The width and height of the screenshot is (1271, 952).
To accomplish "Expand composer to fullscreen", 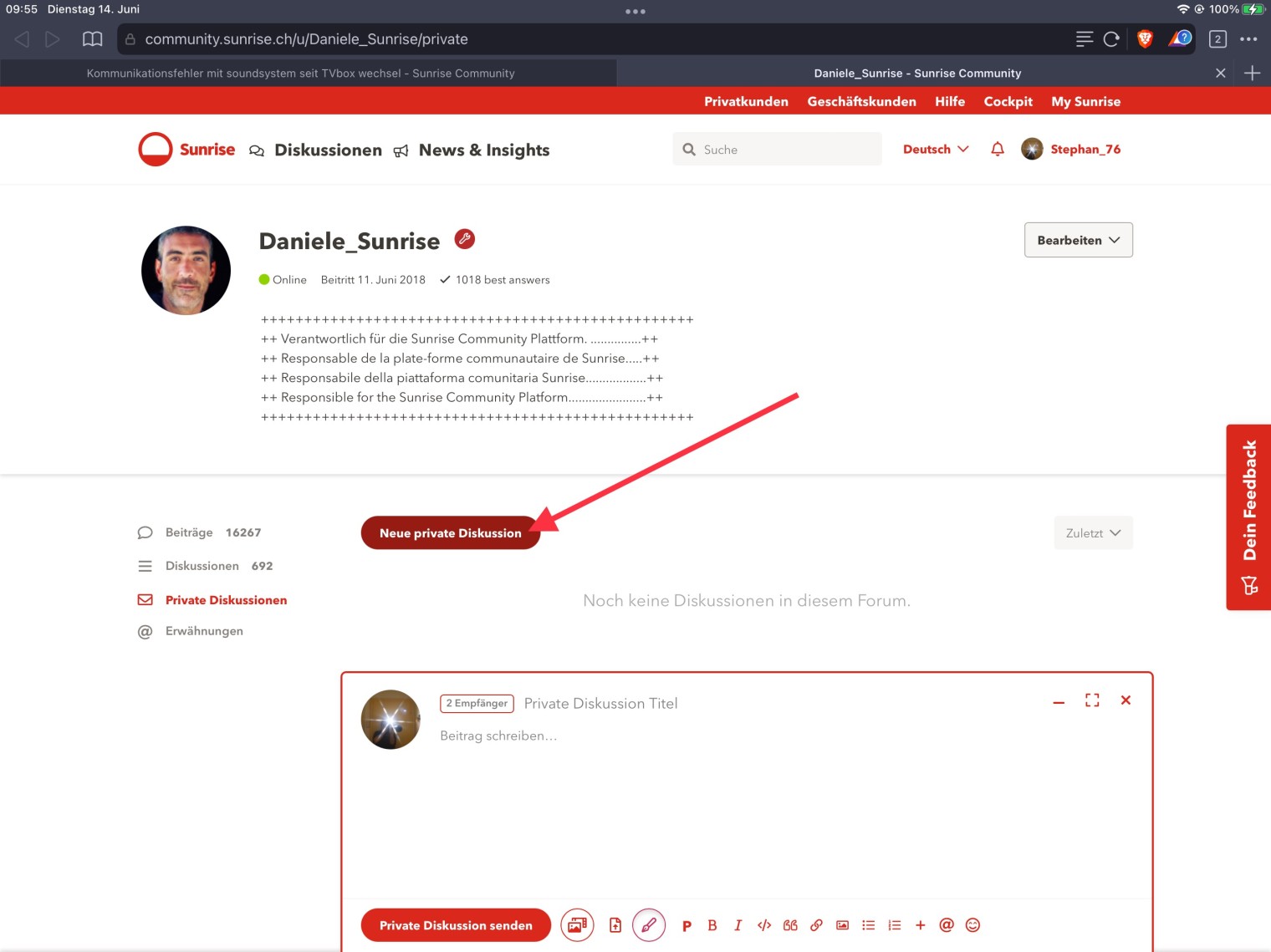I will pos(1092,700).
